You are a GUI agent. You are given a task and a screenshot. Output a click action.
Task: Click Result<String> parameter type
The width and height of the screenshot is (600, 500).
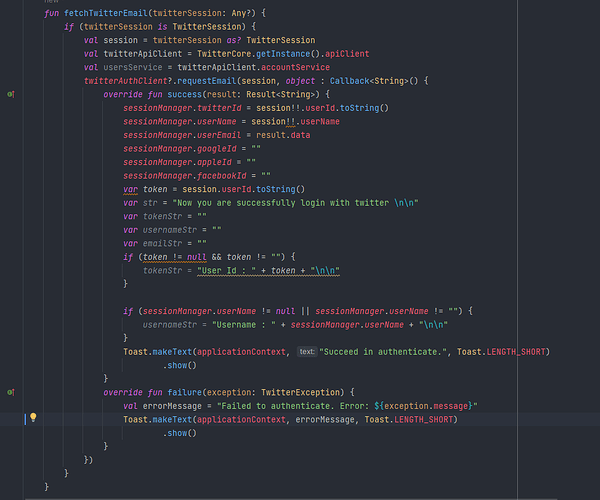point(280,94)
